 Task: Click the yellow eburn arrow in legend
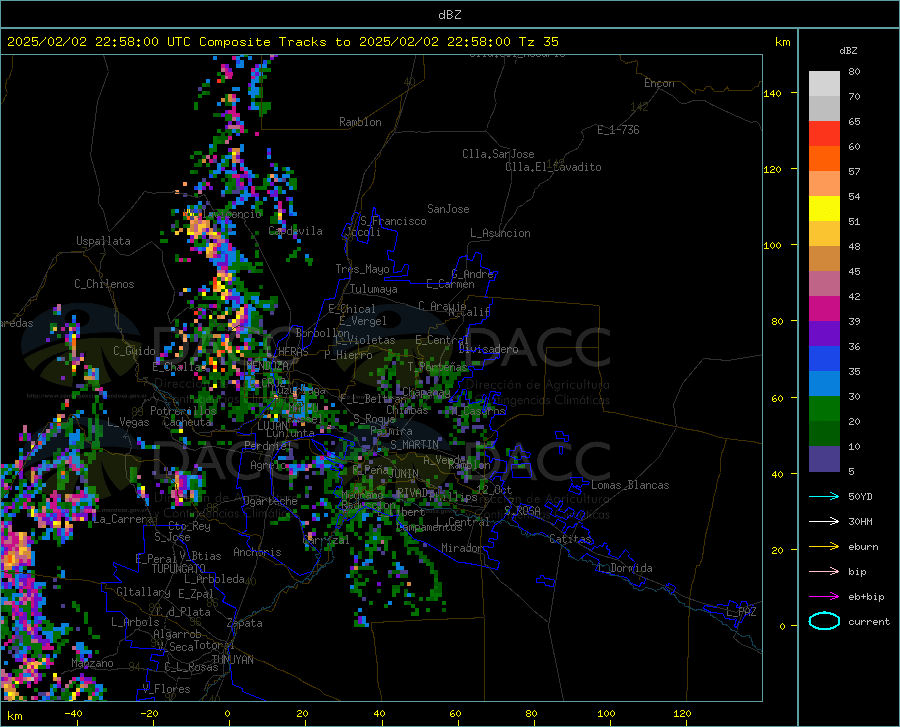824,547
